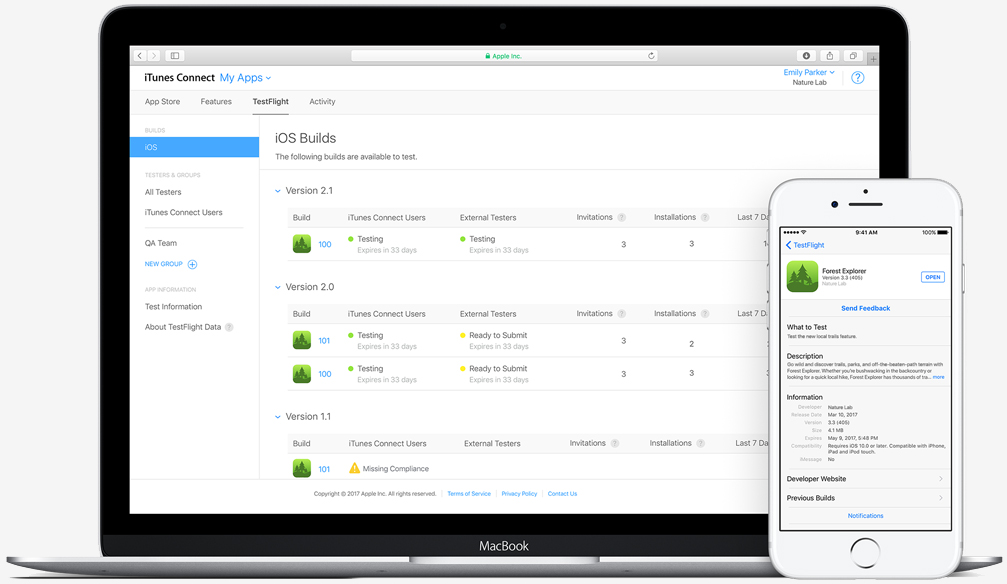Expand description with the more link
Screen dimensions: 1007x584
(938, 377)
